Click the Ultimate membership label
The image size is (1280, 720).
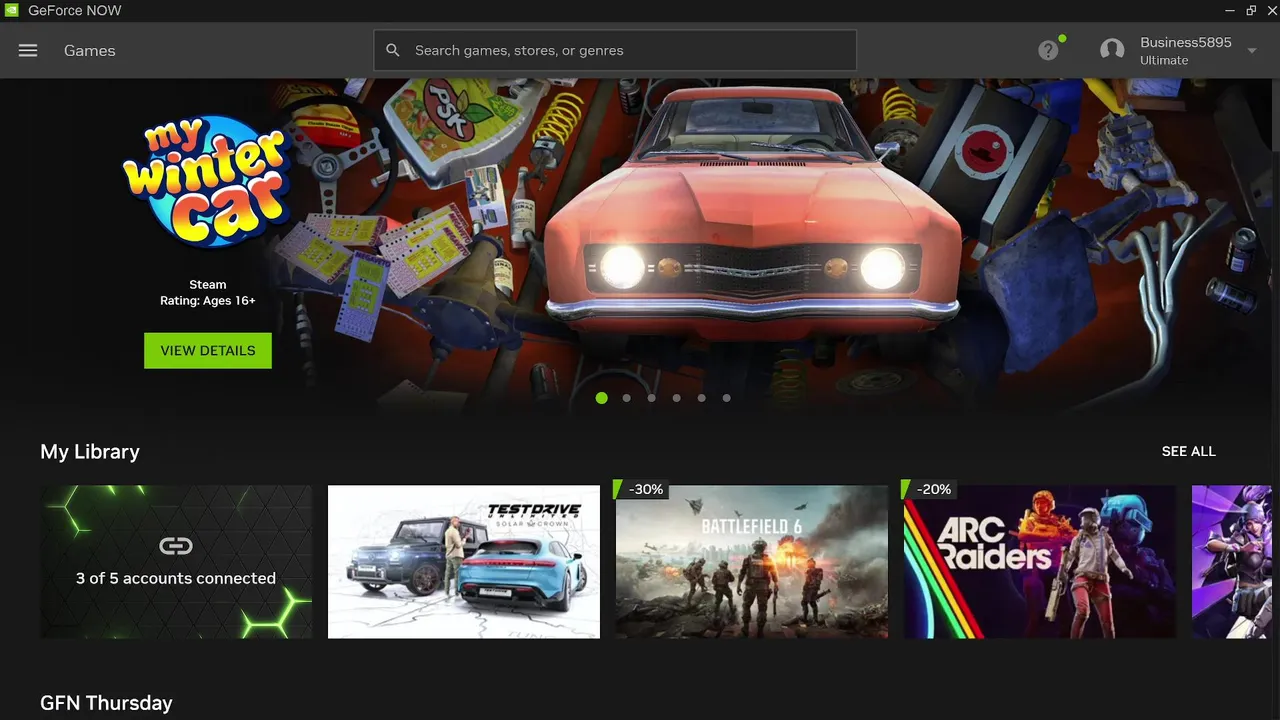(1164, 60)
